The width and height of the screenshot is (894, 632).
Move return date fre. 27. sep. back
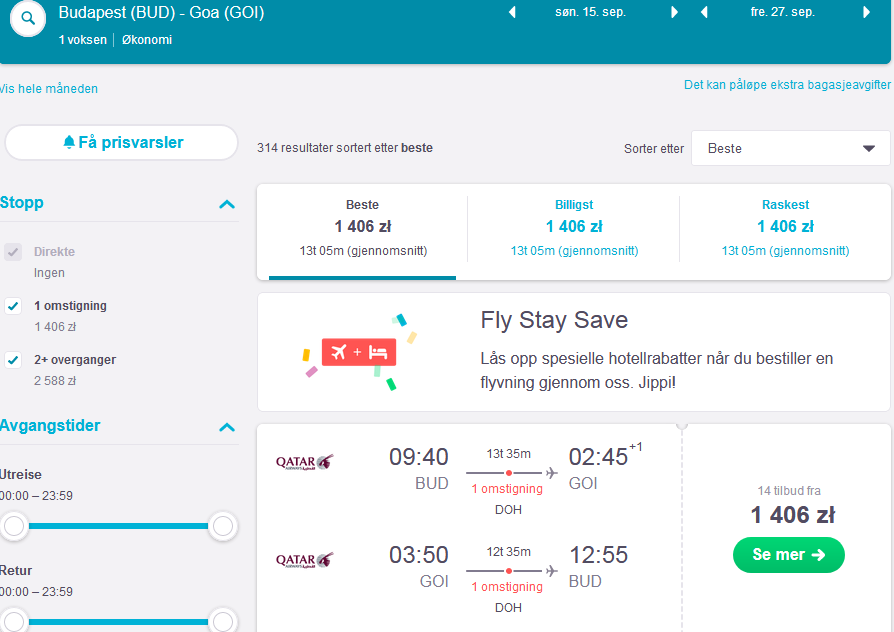(x=704, y=12)
